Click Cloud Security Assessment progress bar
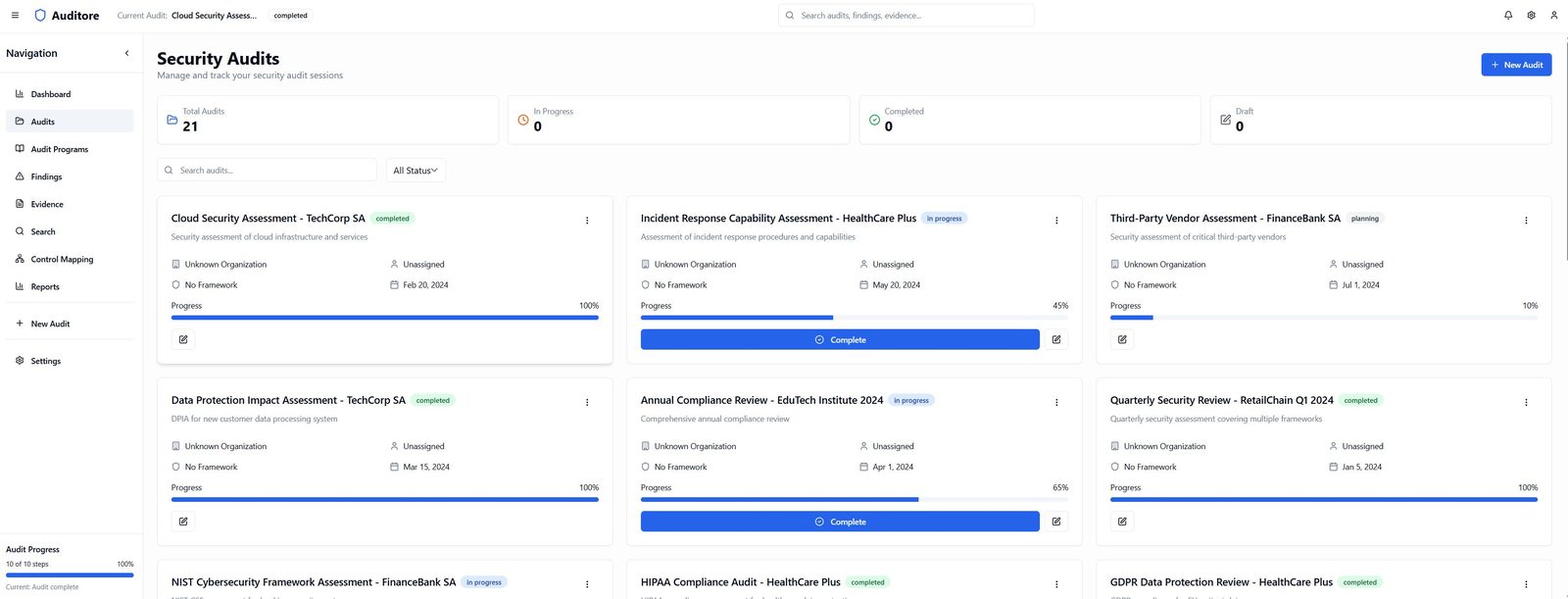 point(385,318)
